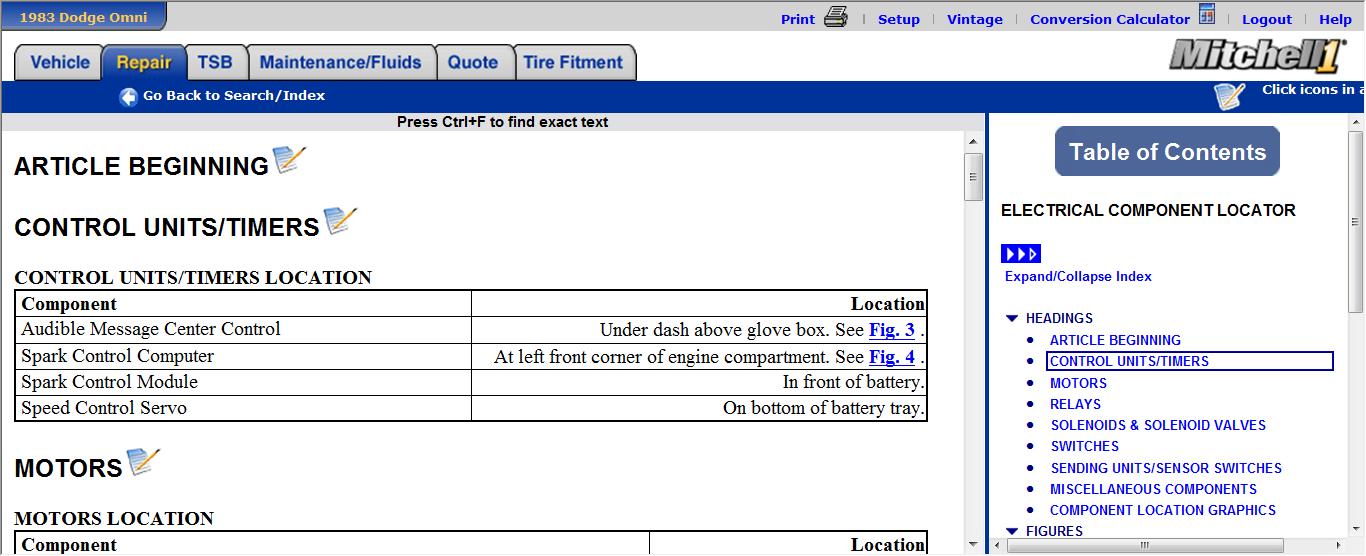Screen dimensions: 1366x556
Task: Click the Table of Contents button
Action: 1167,152
